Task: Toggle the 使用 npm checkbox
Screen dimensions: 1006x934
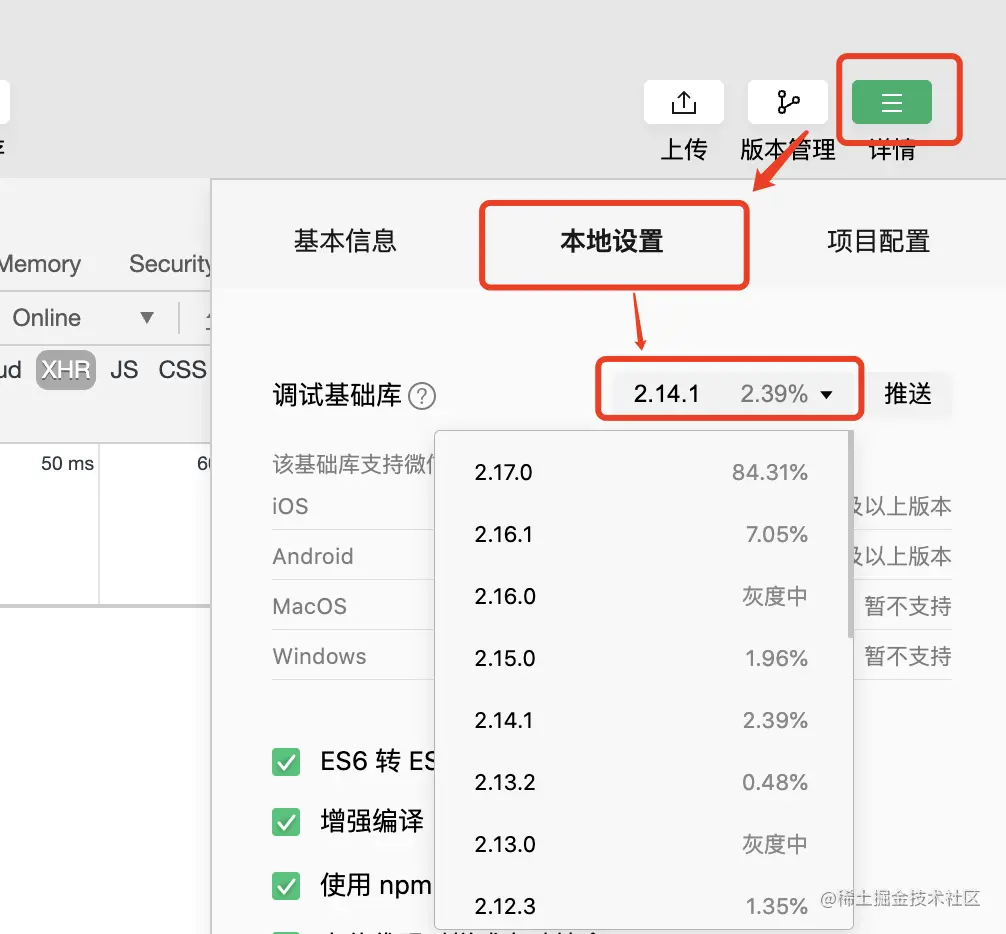Action: click(286, 886)
